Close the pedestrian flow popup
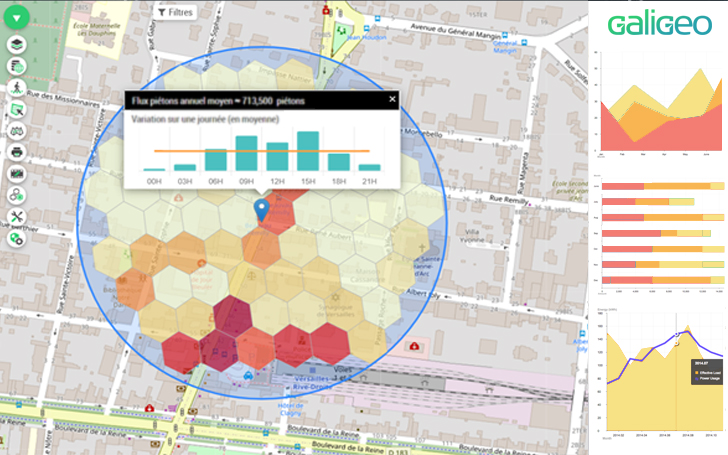Image resolution: width=728 pixels, height=455 pixels. click(392, 99)
